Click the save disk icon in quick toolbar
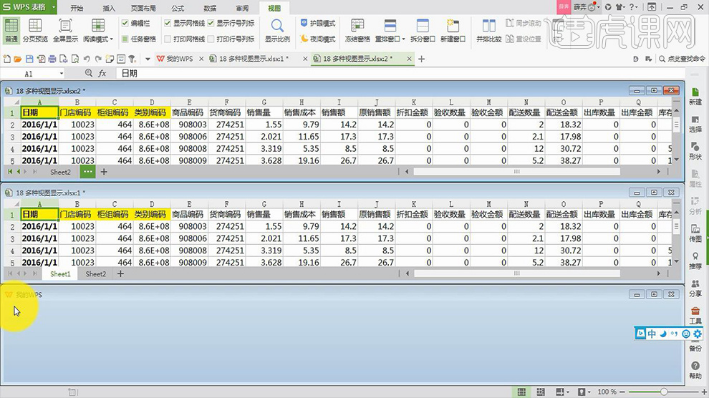This screenshot has width=709, height=399. pos(29,59)
